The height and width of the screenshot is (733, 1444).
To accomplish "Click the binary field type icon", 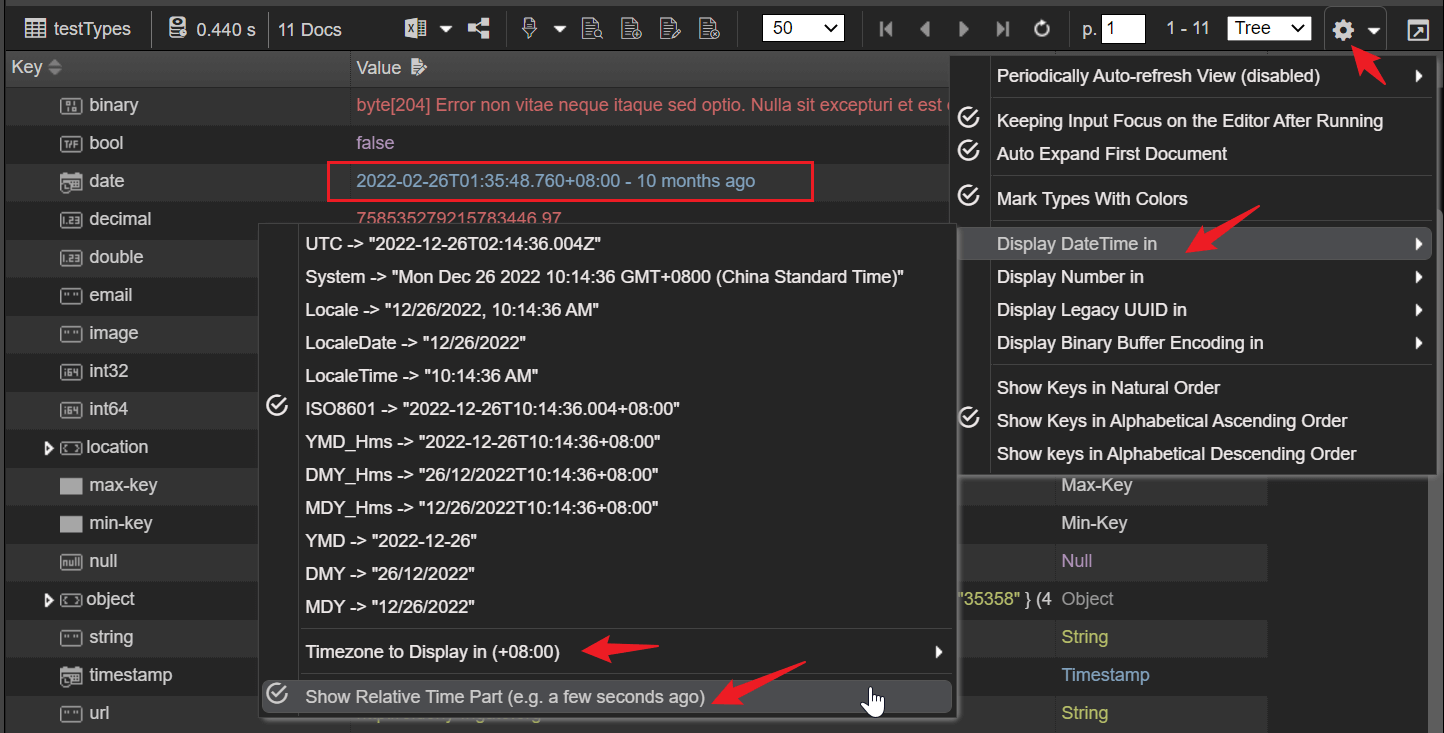I will [x=71, y=105].
